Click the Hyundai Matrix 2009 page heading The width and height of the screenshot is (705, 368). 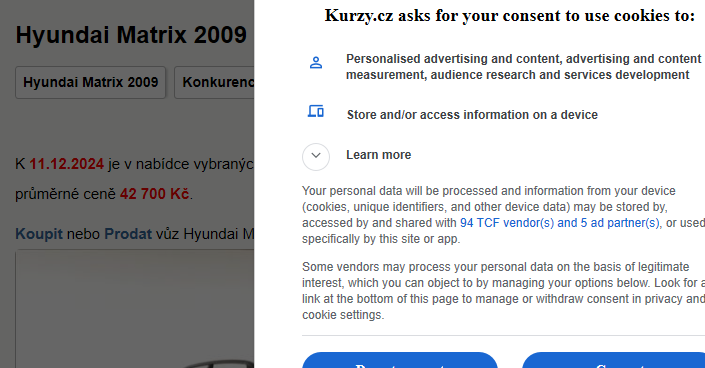point(131,35)
